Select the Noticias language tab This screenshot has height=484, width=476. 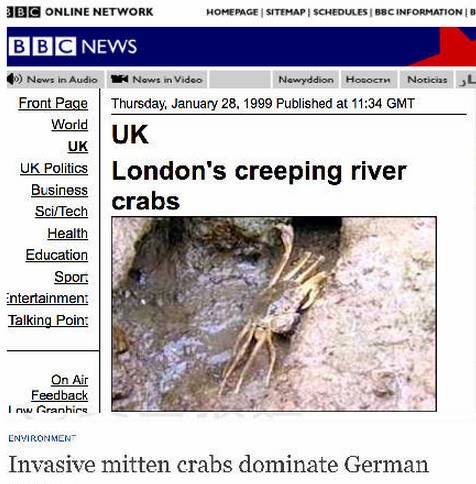[x=427, y=80]
